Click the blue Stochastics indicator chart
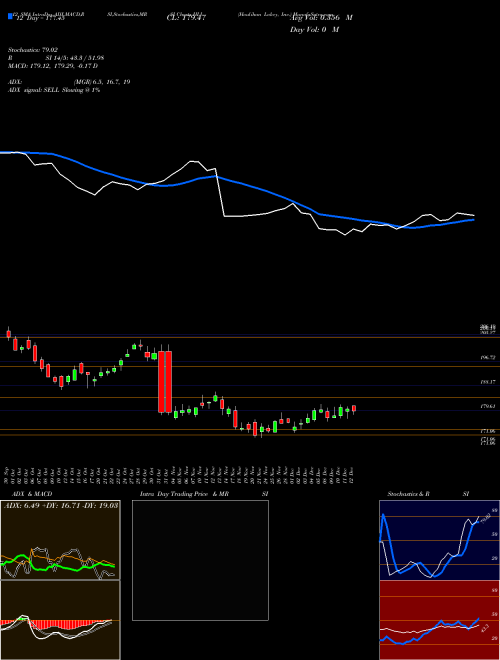The image size is (500, 660). (x=439, y=540)
